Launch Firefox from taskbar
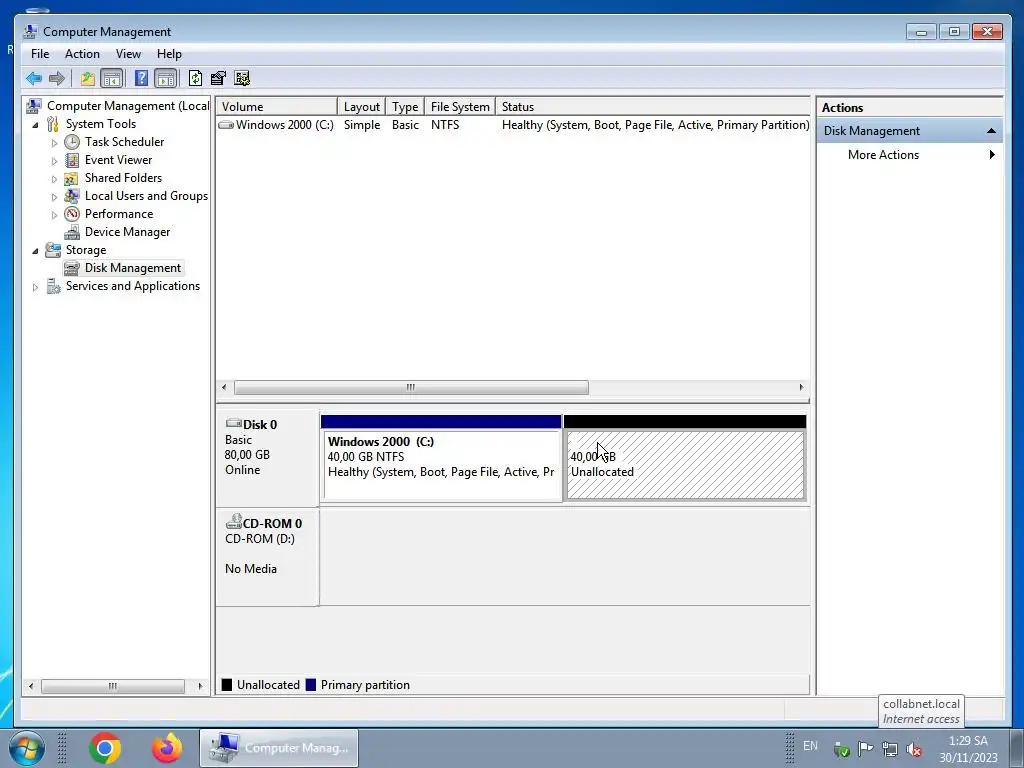Image resolution: width=1024 pixels, height=768 pixels. (167, 748)
